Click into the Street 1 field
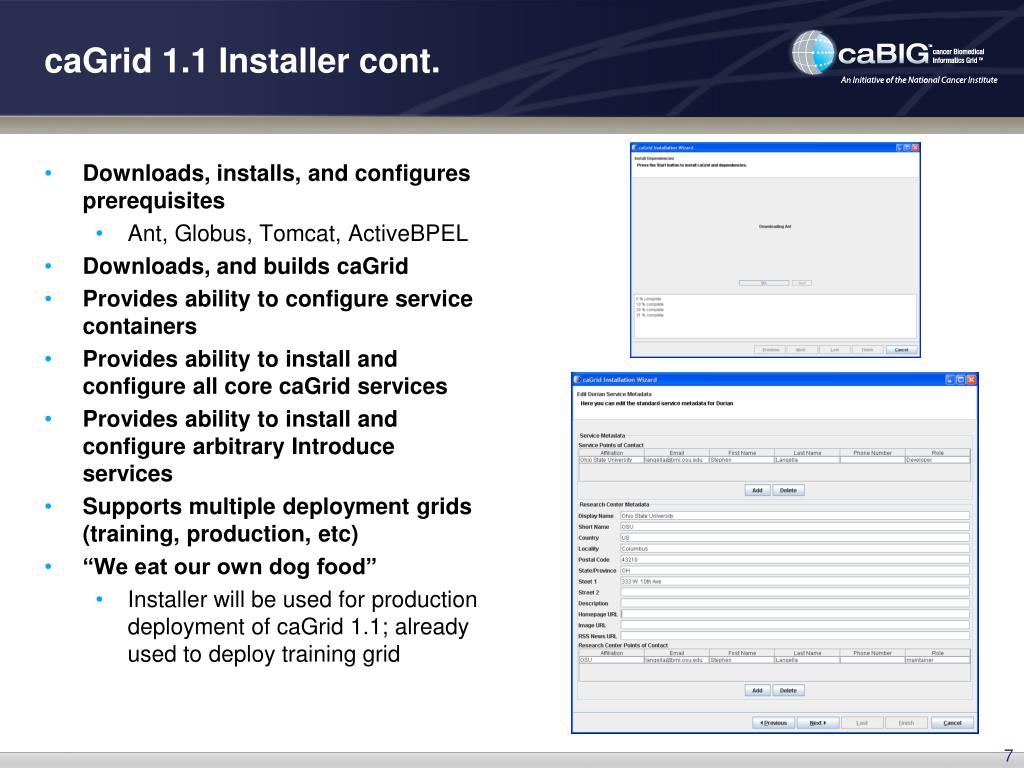Screen dimensions: 1024x768 click(x=794, y=581)
